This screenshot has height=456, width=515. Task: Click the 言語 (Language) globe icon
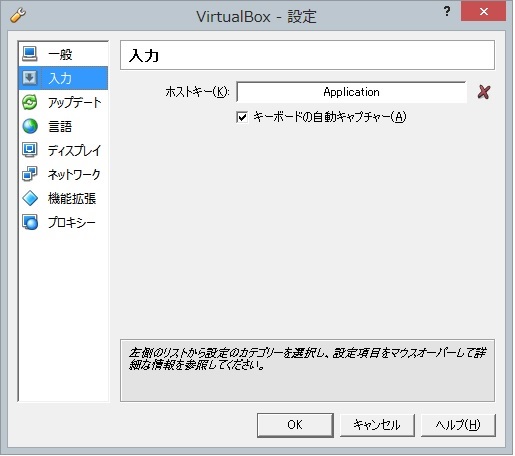click(x=30, y=126)
